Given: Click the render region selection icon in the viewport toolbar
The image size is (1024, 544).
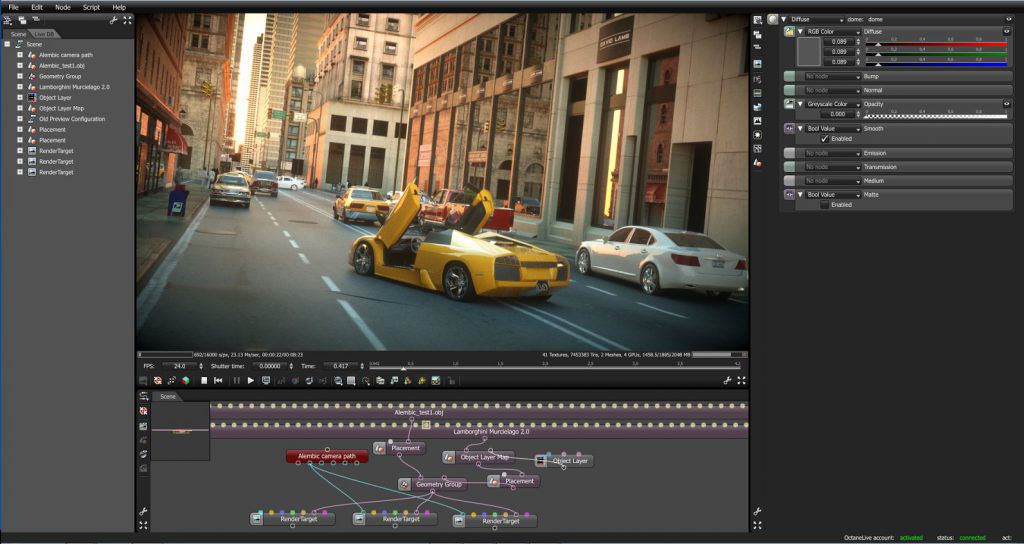Looking at the screenshot, I should coord(351,380).
